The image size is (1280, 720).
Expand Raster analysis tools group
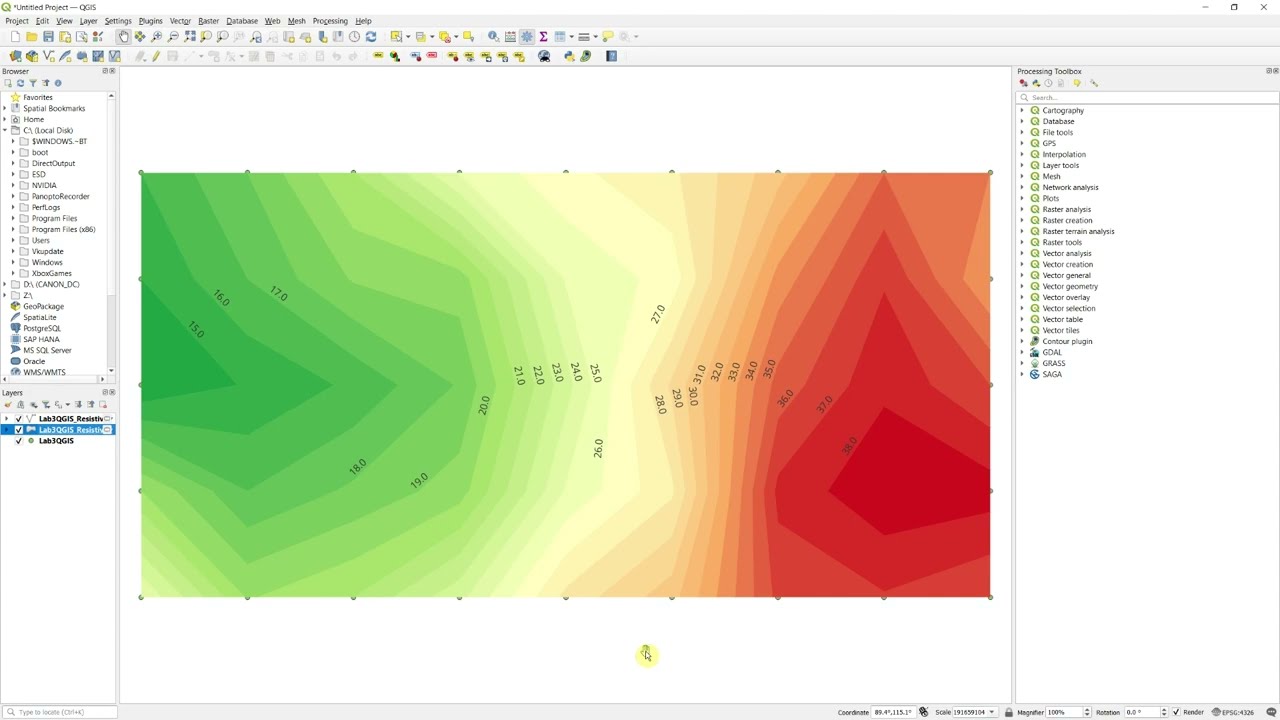pos(1022,209)
